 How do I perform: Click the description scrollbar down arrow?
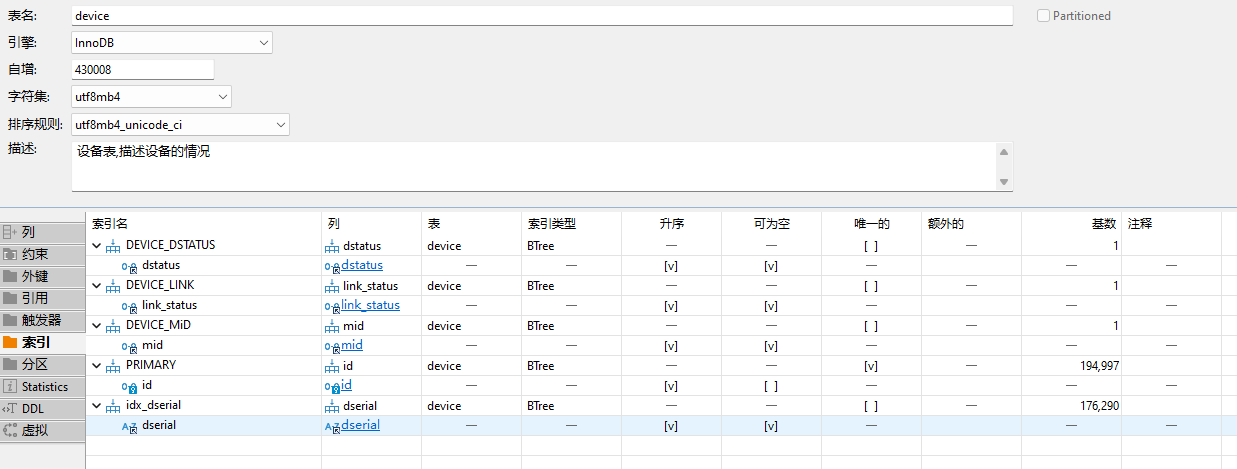pyautogui.click(x=1004, y=181)
